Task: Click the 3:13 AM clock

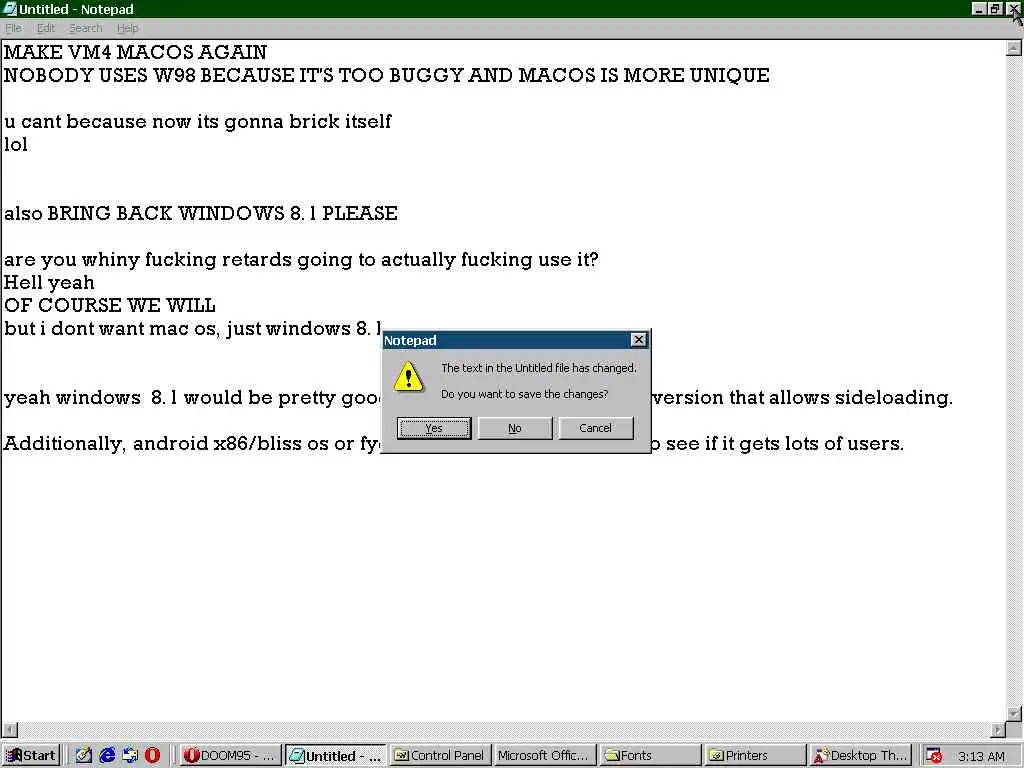Action: tap(981, 757)
